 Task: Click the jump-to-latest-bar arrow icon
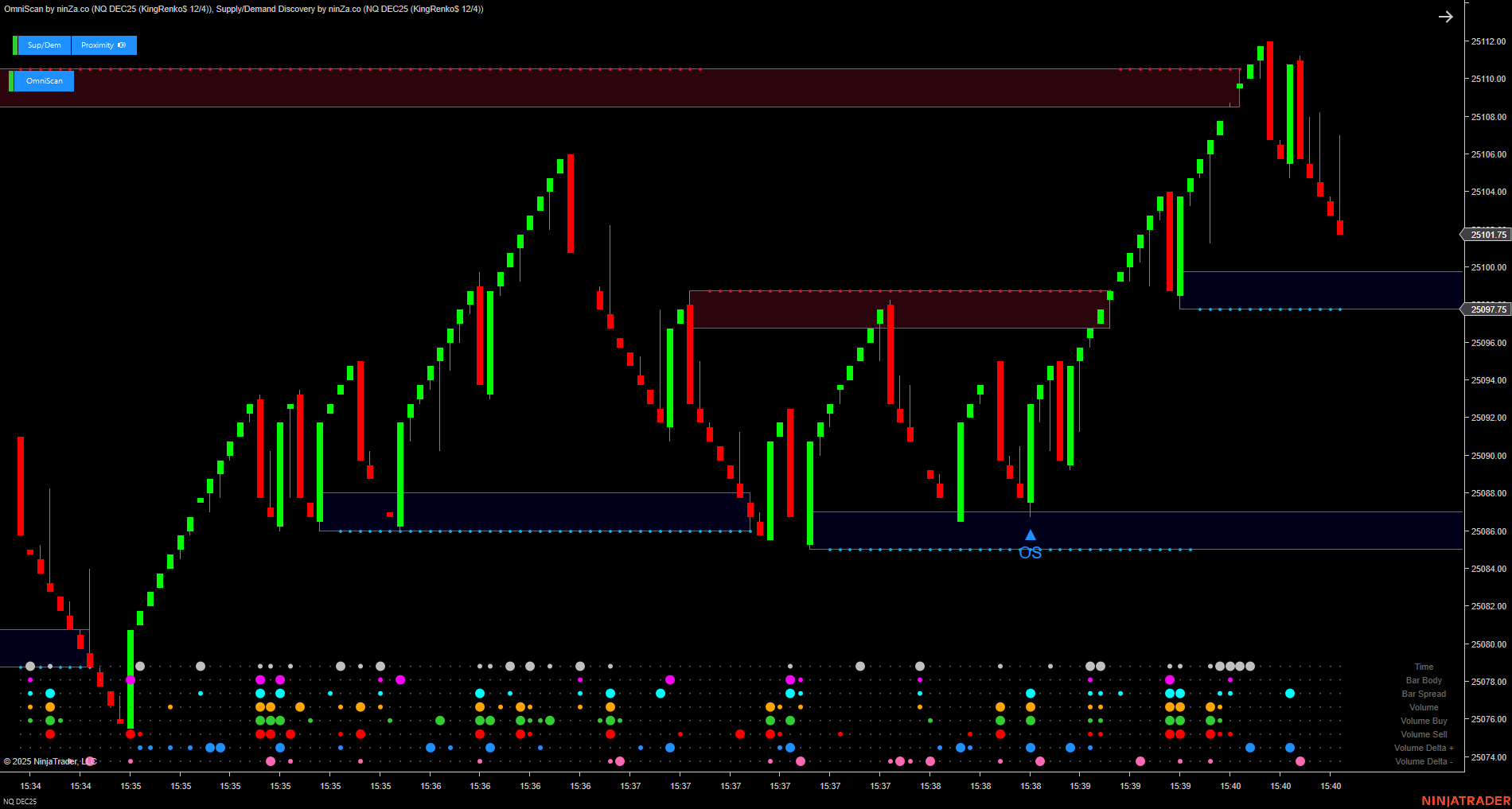[x=1446, y=16]
